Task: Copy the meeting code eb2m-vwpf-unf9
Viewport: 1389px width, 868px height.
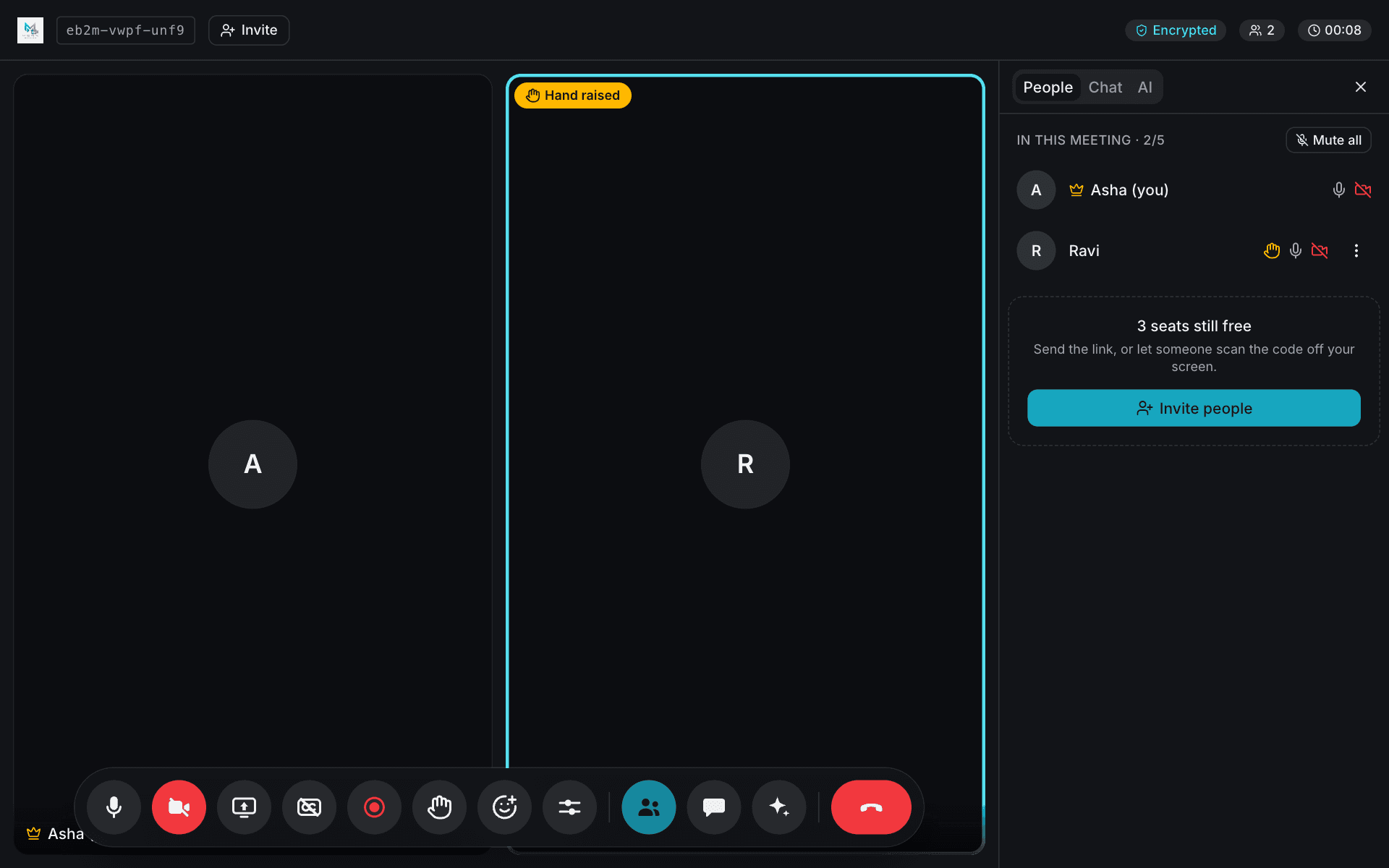Action: click(126, 30)
